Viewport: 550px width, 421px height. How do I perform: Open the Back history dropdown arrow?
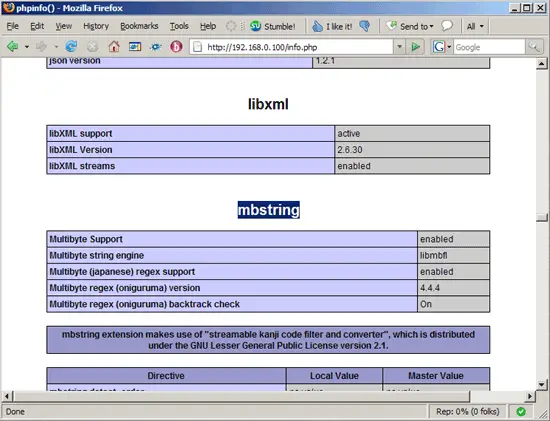pos(27,47)
